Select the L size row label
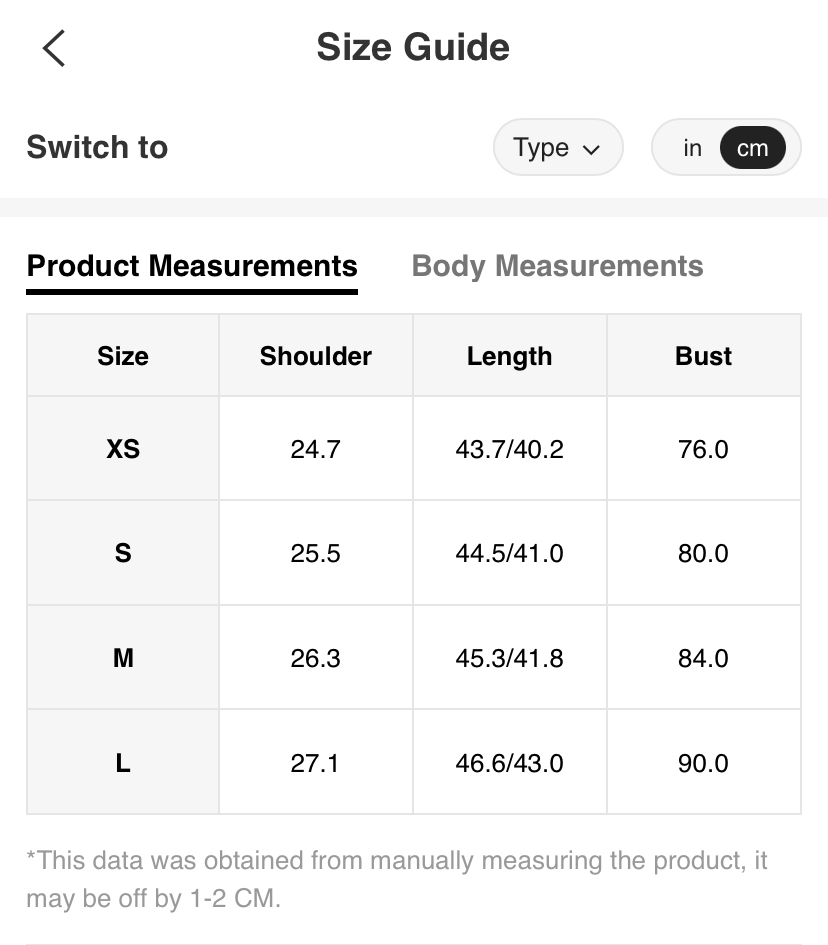The image size is (828, 945). coord(123,763)
